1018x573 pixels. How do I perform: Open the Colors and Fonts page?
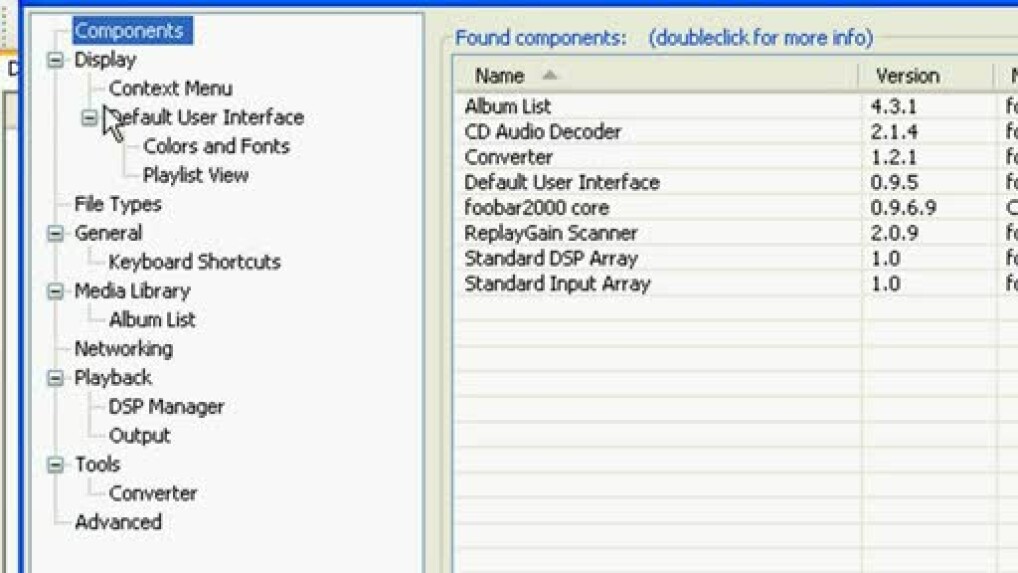[x=216, y=146]
